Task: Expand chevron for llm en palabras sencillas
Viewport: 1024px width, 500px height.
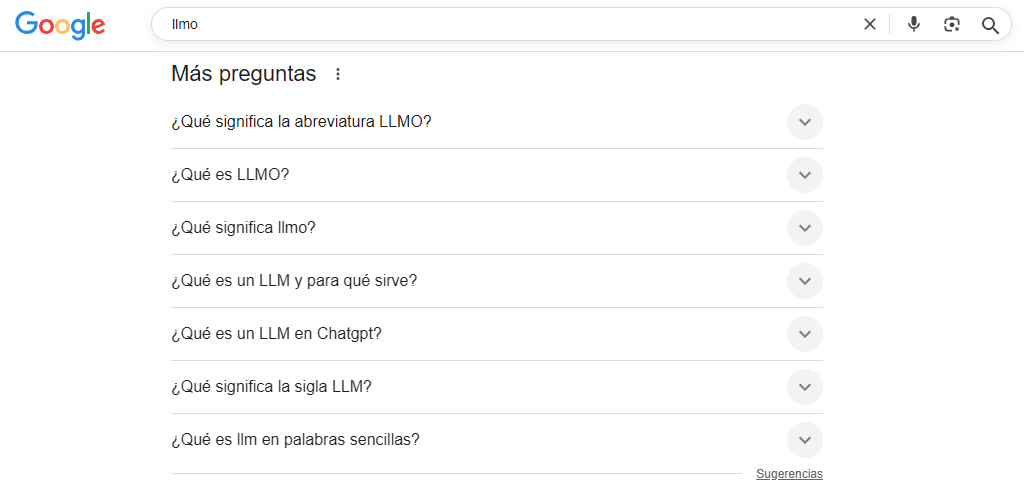Action: (804, 440)
